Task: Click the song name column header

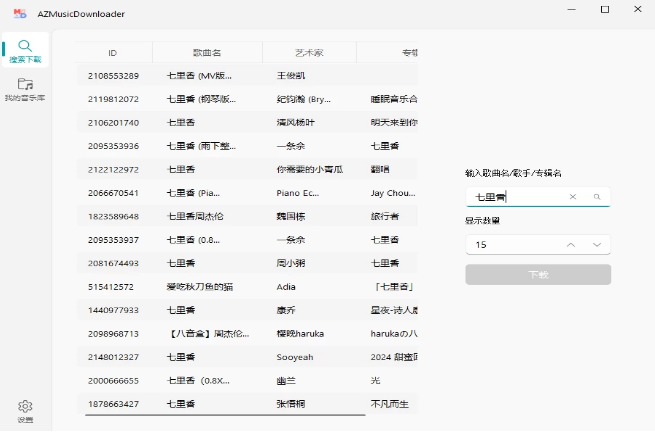Action: (x=207, y=53)
